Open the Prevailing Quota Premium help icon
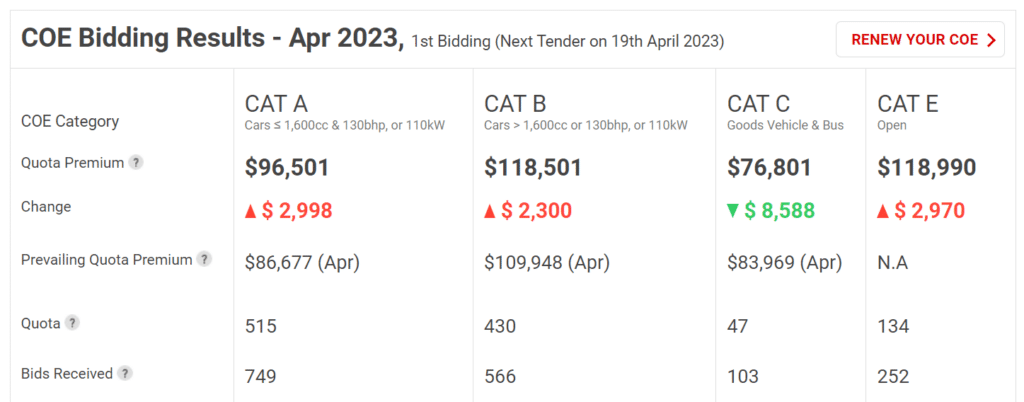 coord(204,259)
